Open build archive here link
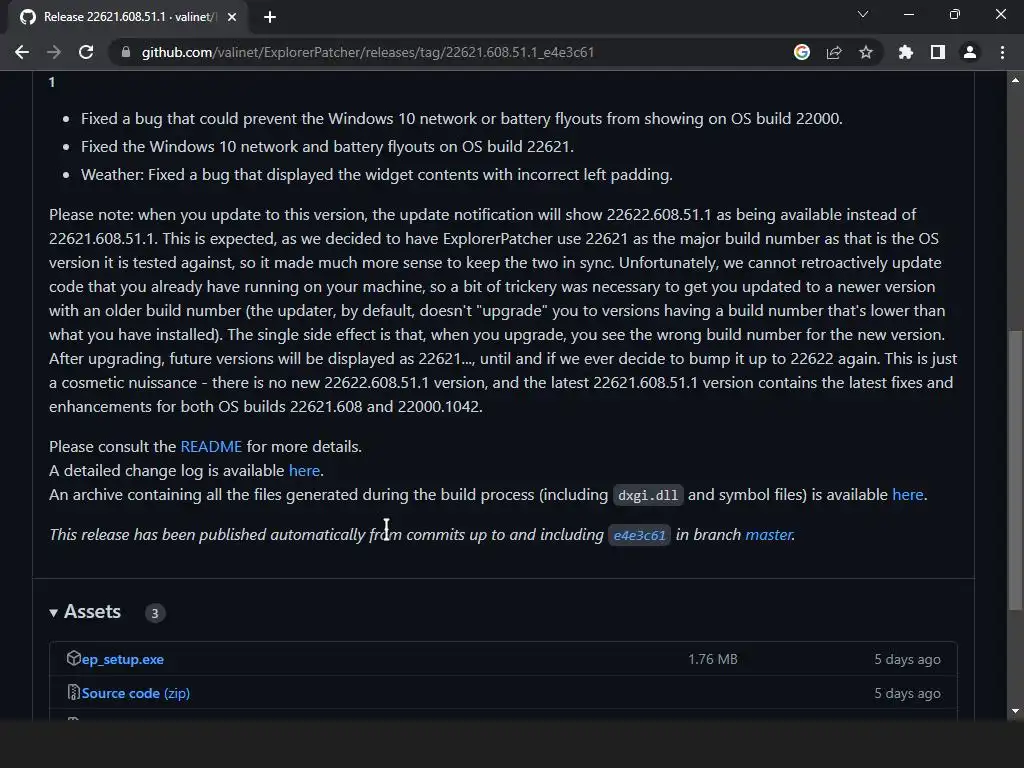This screenshot has height=768, width=1024. tap(908, 495)
